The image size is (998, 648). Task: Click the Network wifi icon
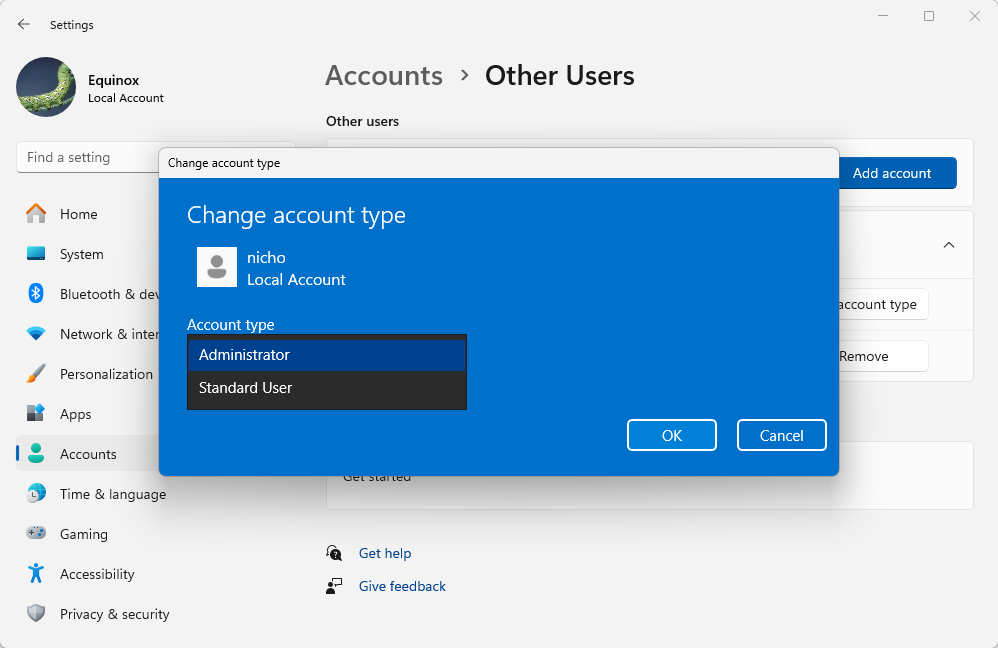[36, 334]
